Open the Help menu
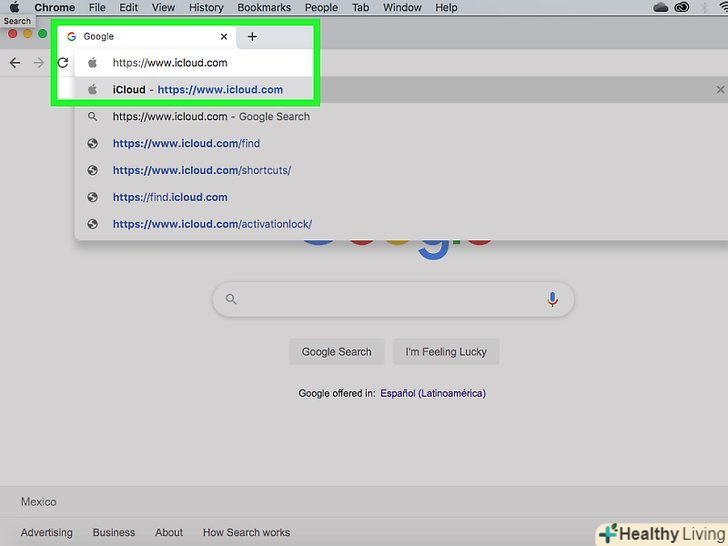The width and height of the screenshot is (728, 546). coord(446,7)
